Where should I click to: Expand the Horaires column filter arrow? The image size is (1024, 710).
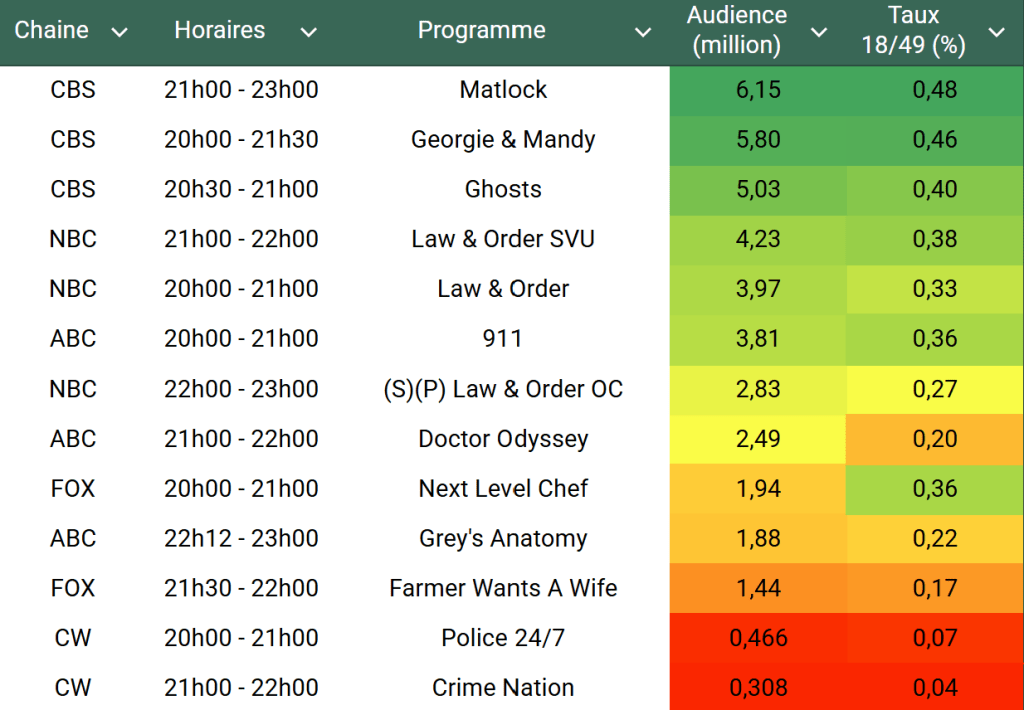[x=309, y=33]
